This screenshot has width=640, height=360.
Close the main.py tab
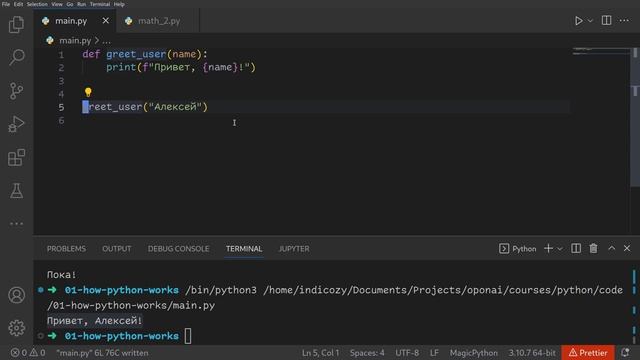click(106, 20)
